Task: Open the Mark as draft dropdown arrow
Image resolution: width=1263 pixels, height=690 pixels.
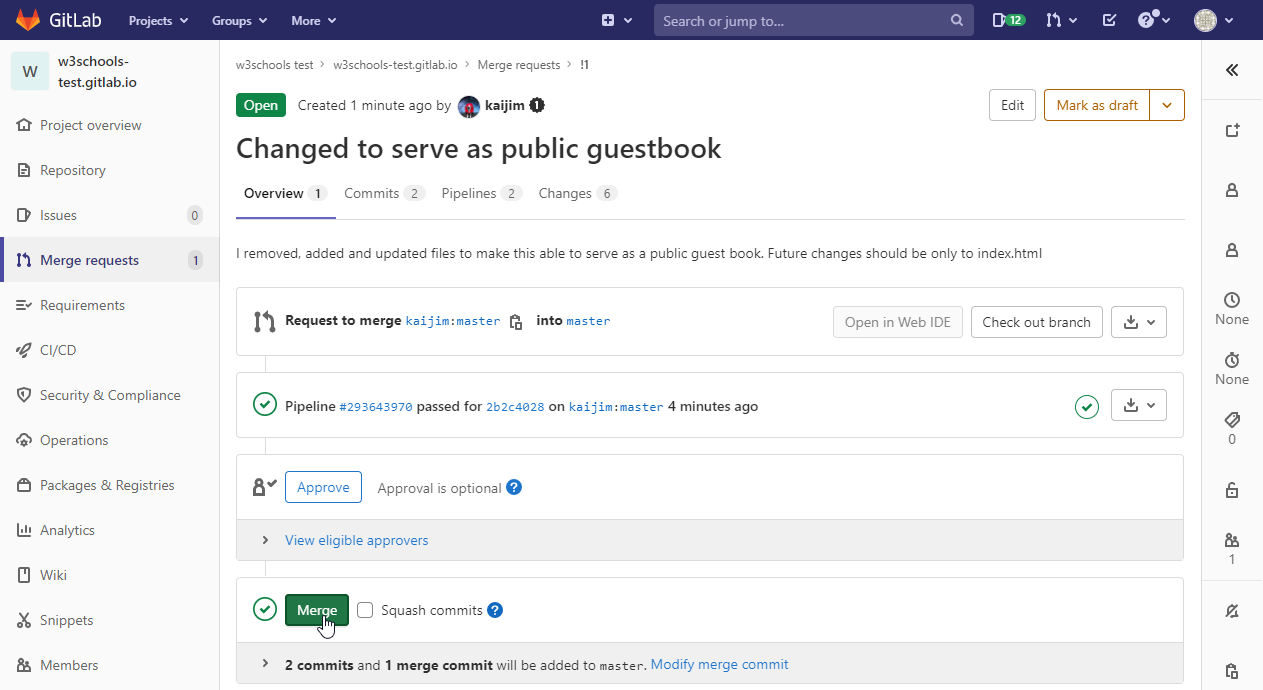Action: 1167,105
